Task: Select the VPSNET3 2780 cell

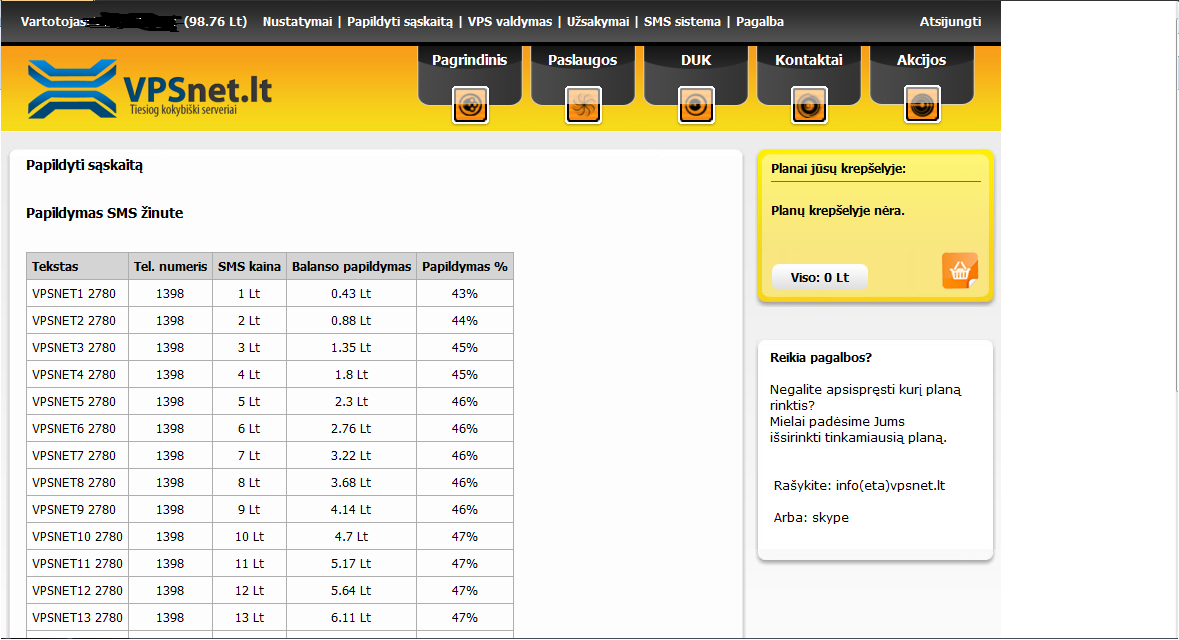Action: pos(77,347)
